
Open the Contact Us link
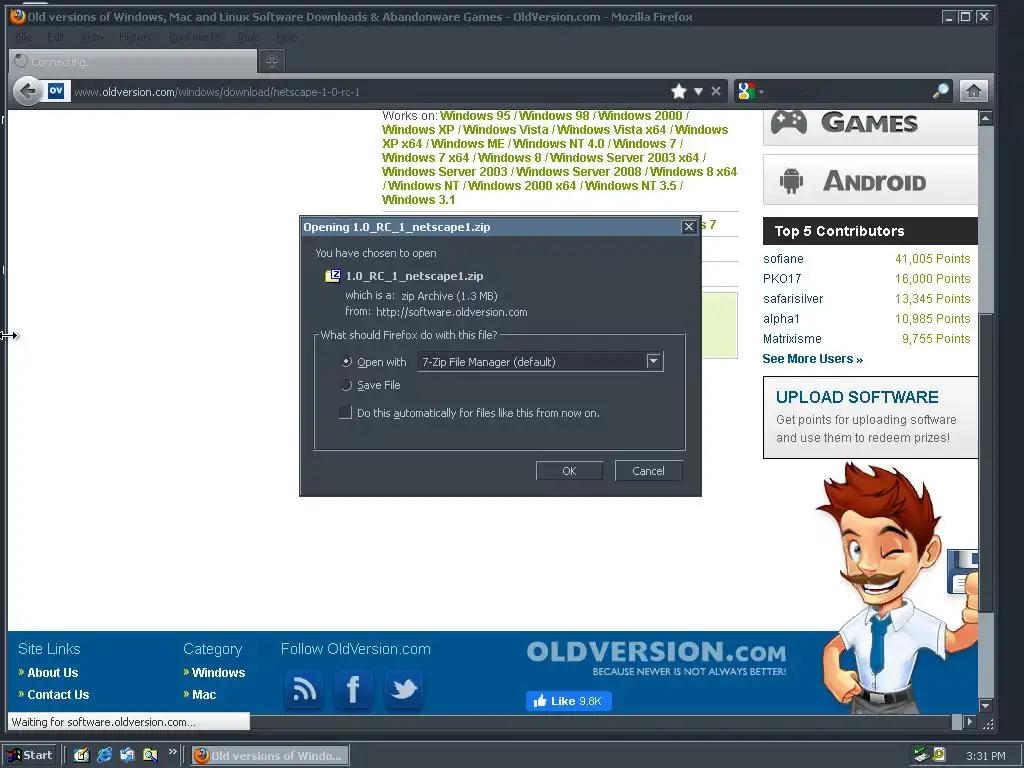click(x=58, y=695)
